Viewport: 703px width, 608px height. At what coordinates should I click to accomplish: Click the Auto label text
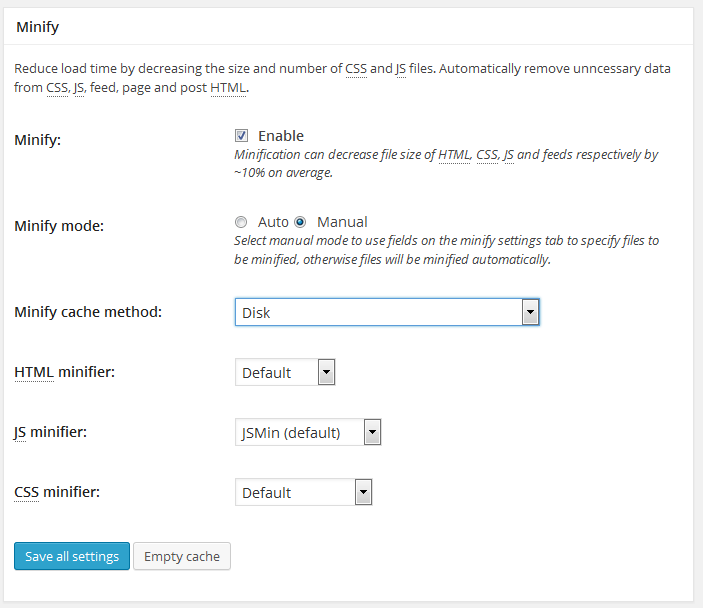point(273,222)
